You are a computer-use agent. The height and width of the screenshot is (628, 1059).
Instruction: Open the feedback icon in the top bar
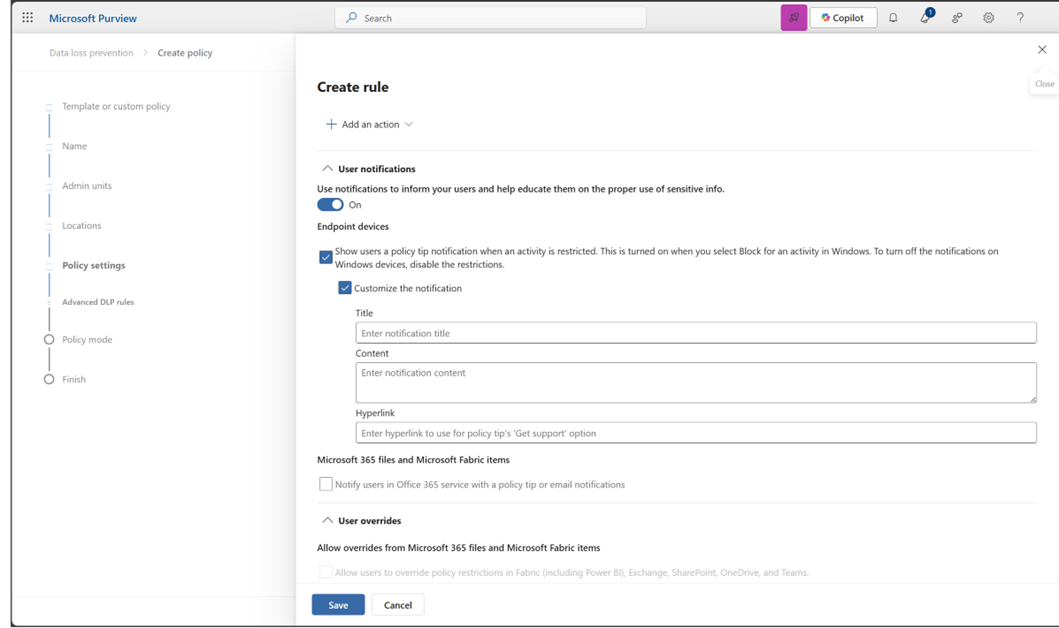coord(956,17)
